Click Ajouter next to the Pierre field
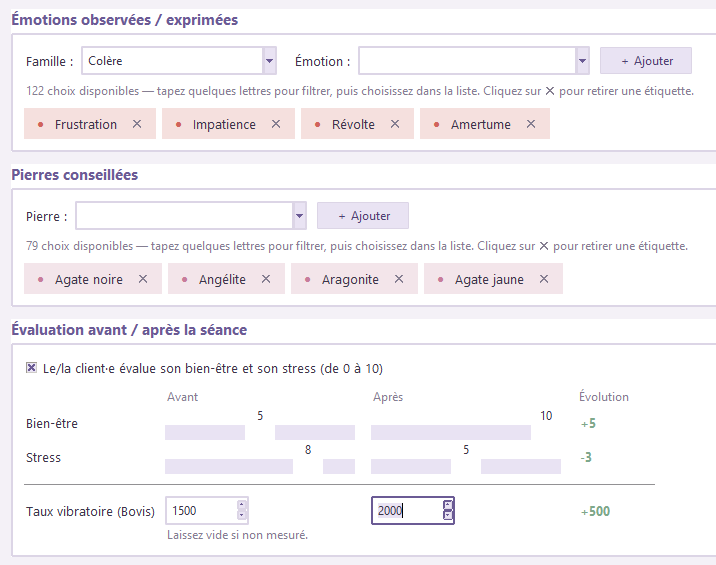The width and height of the screenshot is (716, 565). pyautogui.click(x=363, y=216)
